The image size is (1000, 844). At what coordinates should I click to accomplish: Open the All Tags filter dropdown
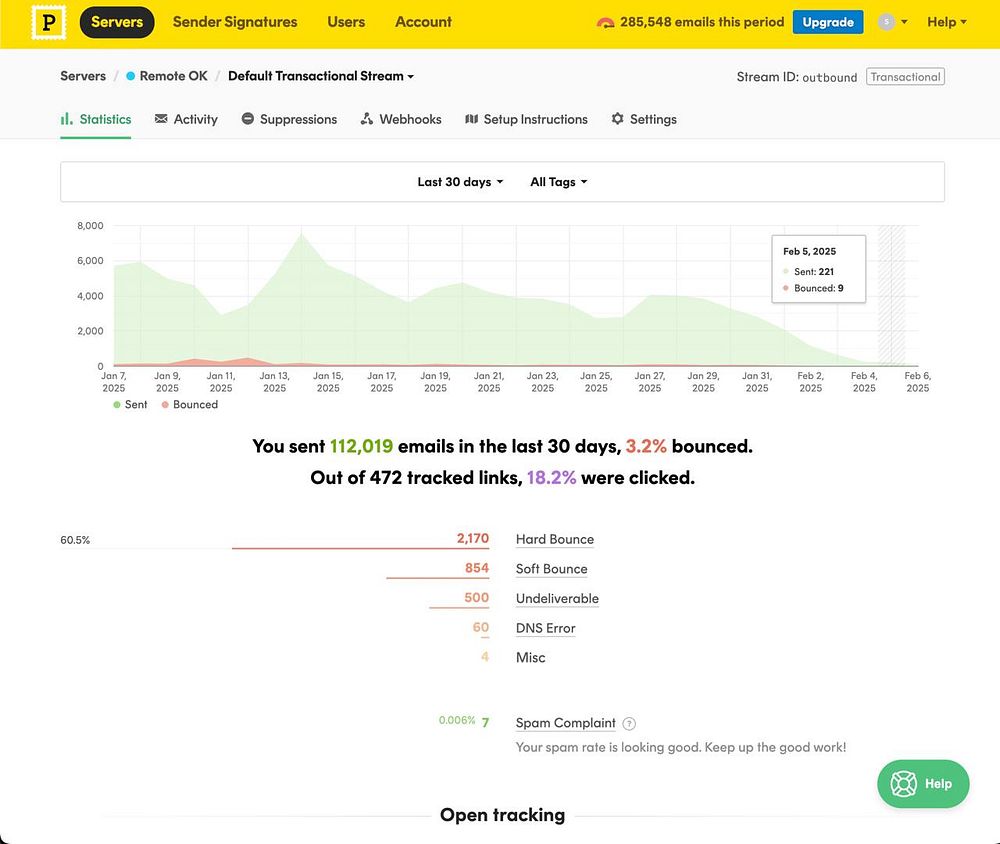click(x=559, y=182)
